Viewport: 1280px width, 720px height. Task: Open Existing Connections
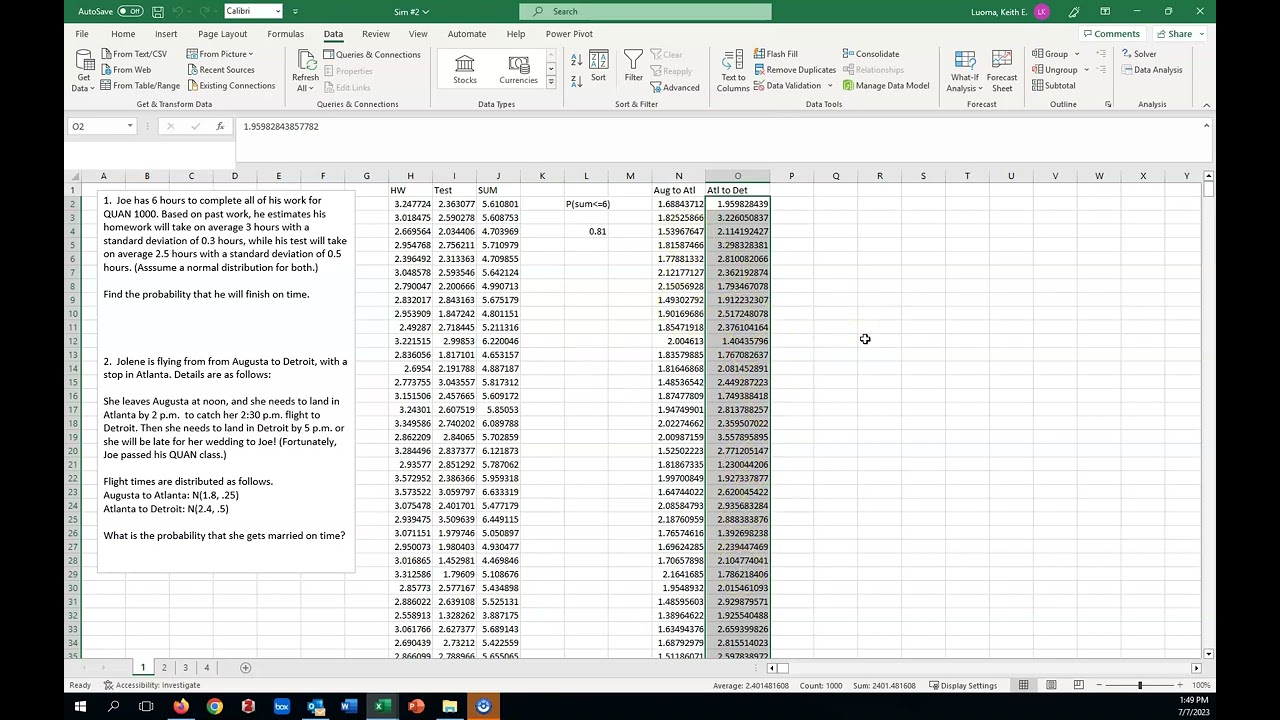tap(230, 86)
